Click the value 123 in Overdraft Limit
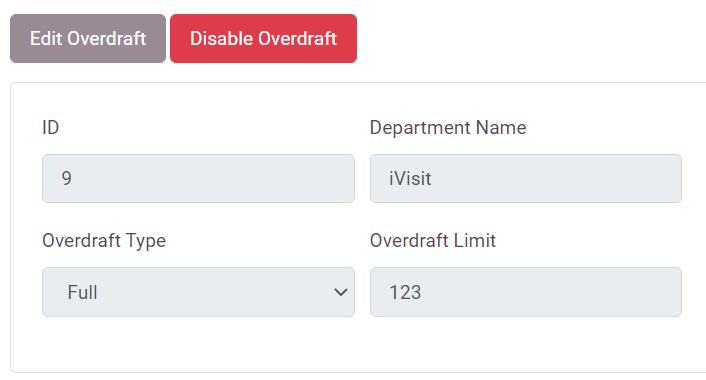Viewport: 706px width, 380px height. (405, 292)
